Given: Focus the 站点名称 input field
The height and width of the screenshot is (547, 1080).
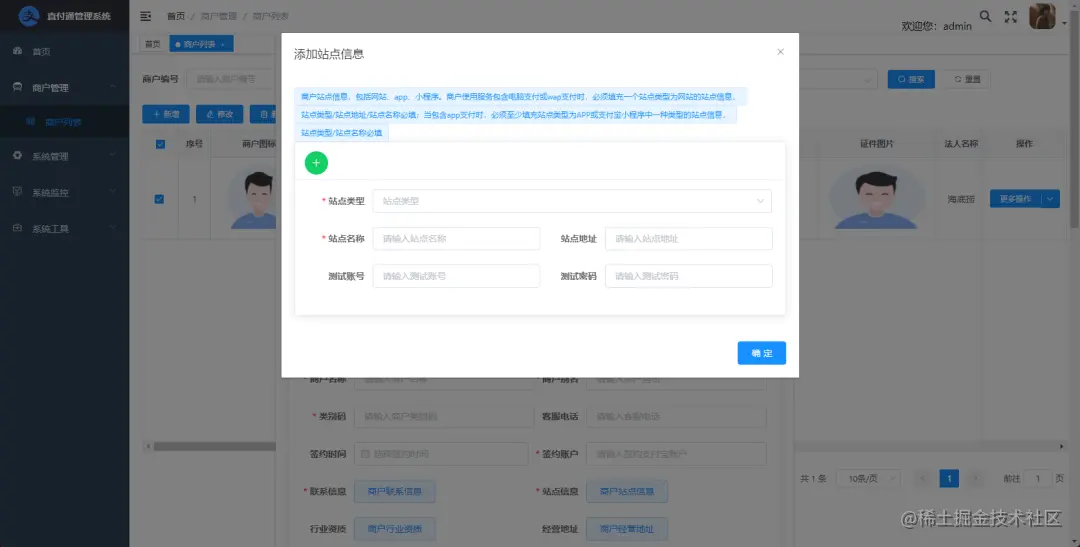Looking at the screenshot, I should pos(456,238).
